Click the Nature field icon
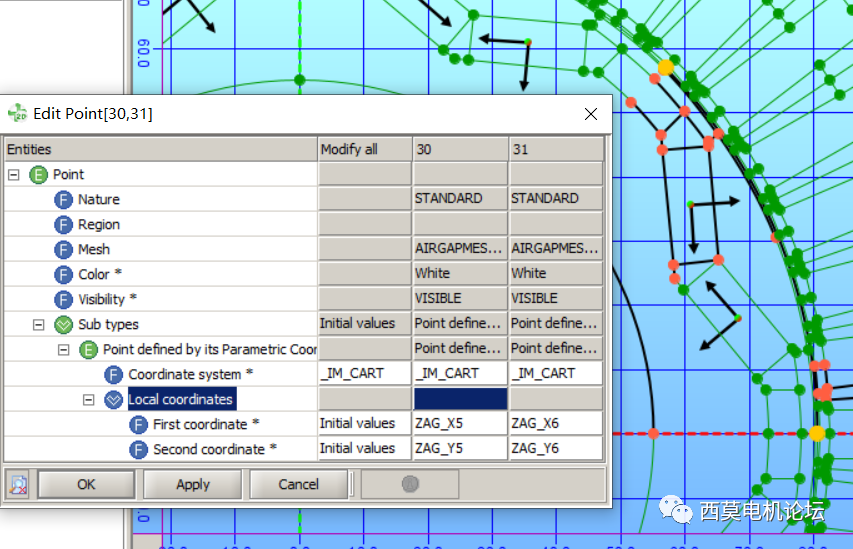853x549 pixels. (64, 199)
